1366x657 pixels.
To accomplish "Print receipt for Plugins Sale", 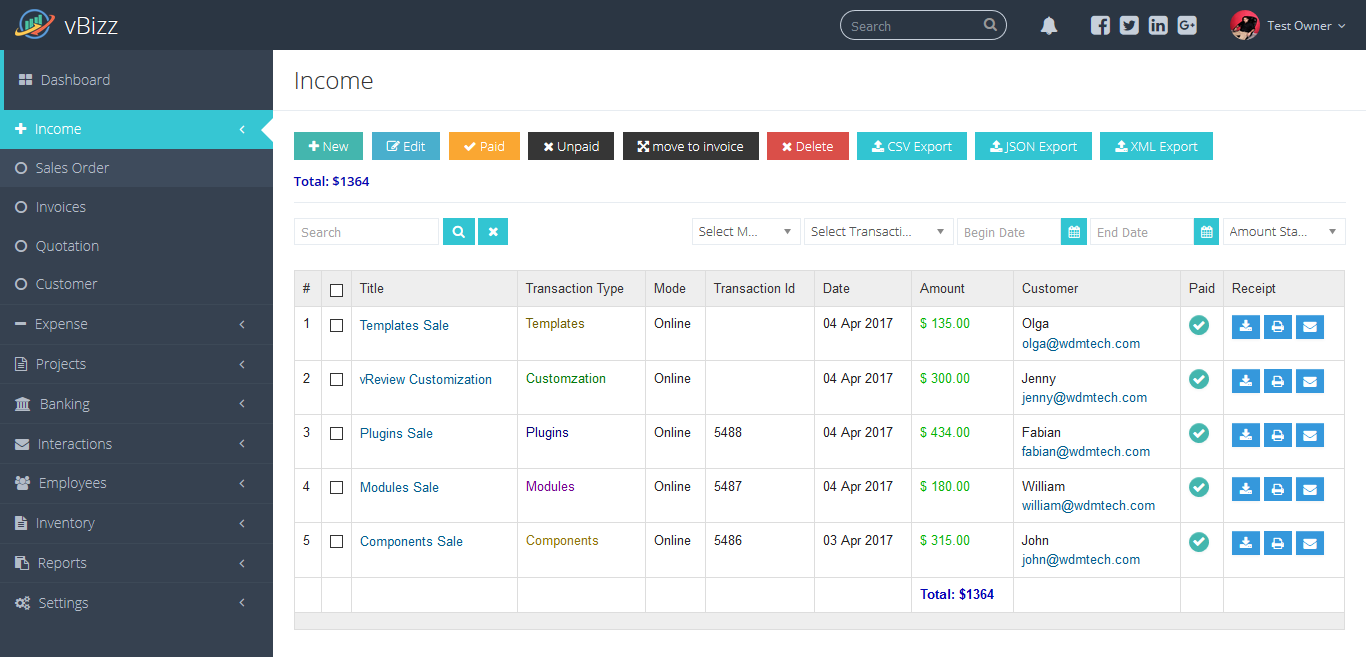I will pos(1278,434).
